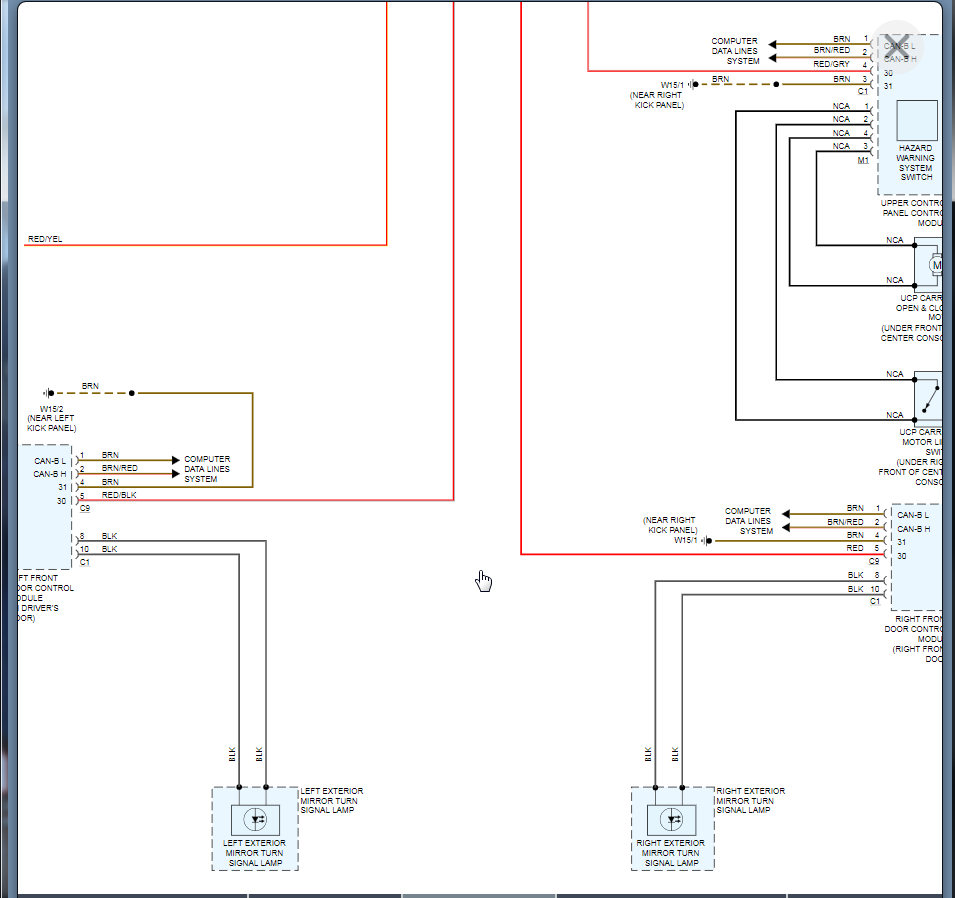Click Computer Data Lines System label by right door module
The image size is (955, 898).
(749, 521)
